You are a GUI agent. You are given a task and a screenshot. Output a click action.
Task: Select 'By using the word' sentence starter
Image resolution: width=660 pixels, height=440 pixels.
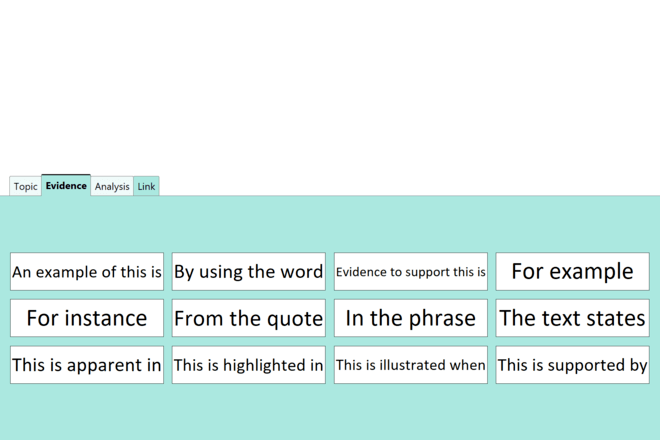pos(249,272)
